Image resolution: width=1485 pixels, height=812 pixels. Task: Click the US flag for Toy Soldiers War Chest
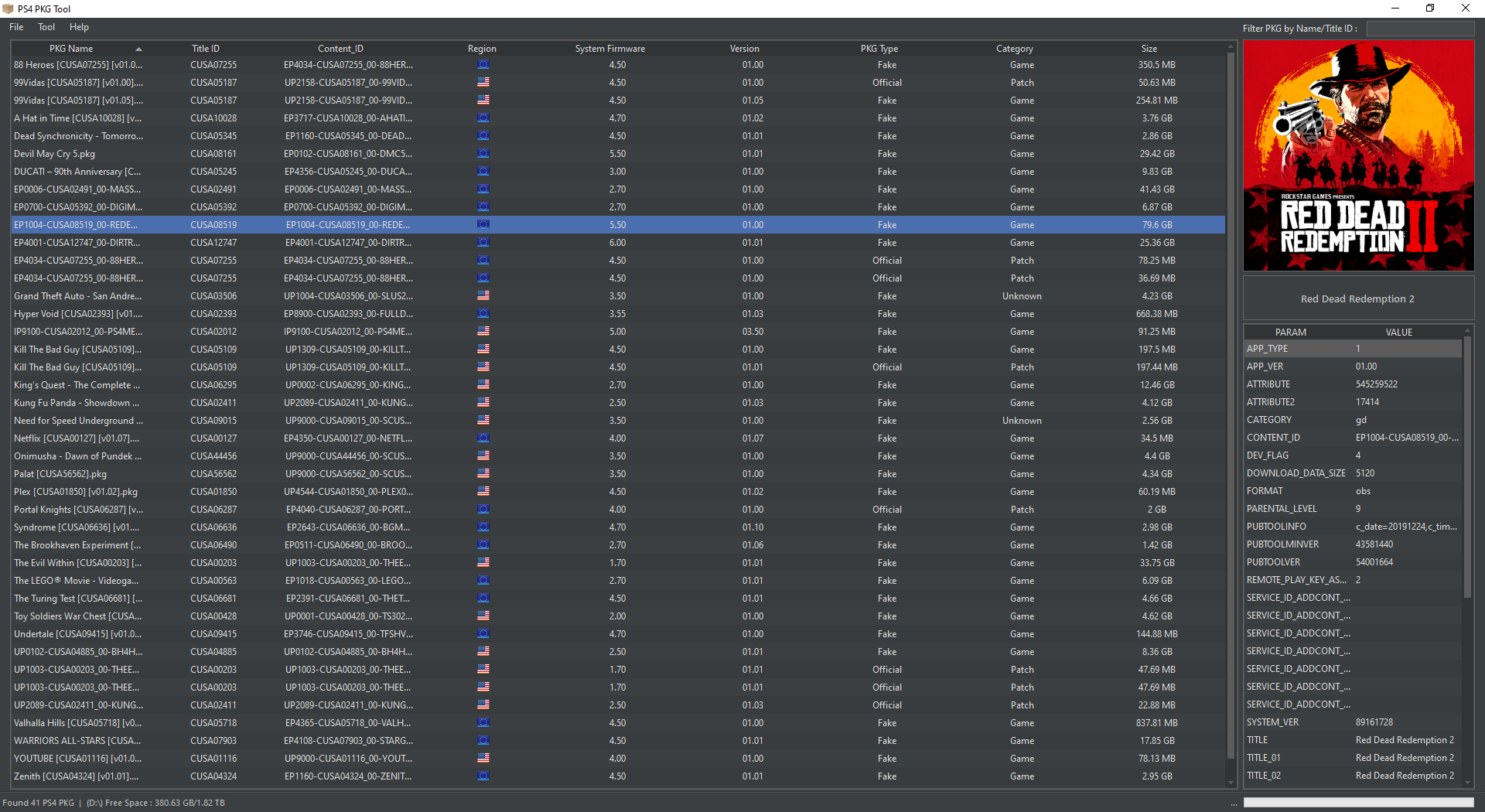point(483,616)
